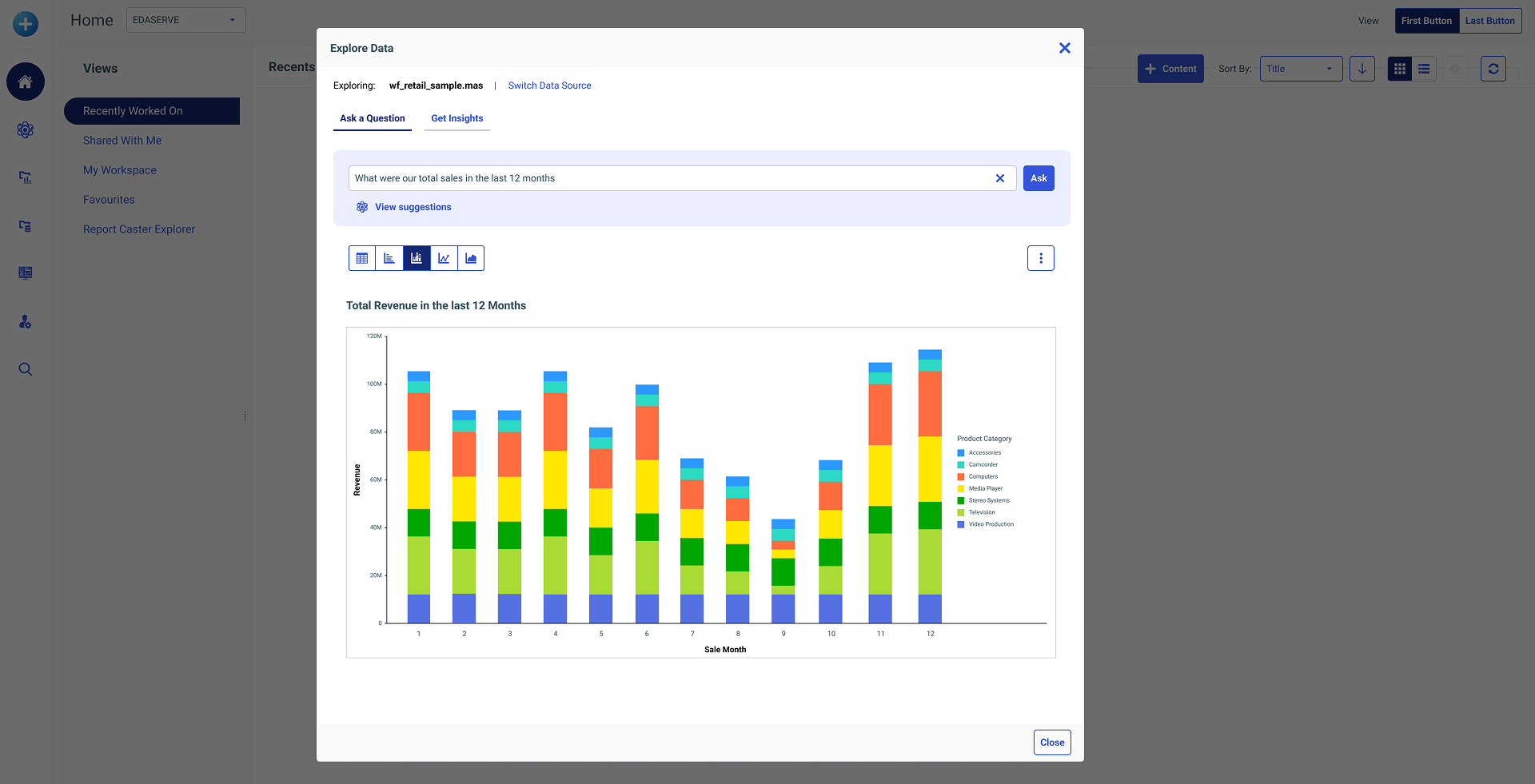
Task: Click the Home title text
Action: point(92,20)
